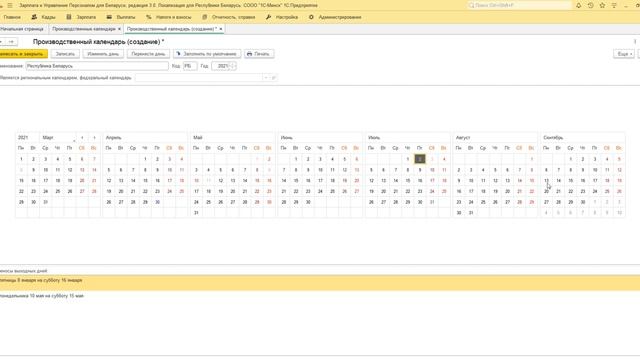Click the forward navigation arrow
The height and width of the screenshot is (360, 640).
point(11,42)
